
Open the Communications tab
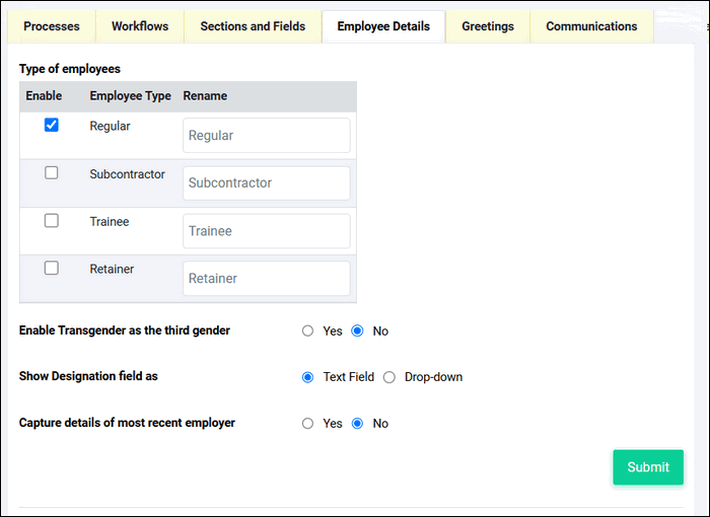[591, 26]
